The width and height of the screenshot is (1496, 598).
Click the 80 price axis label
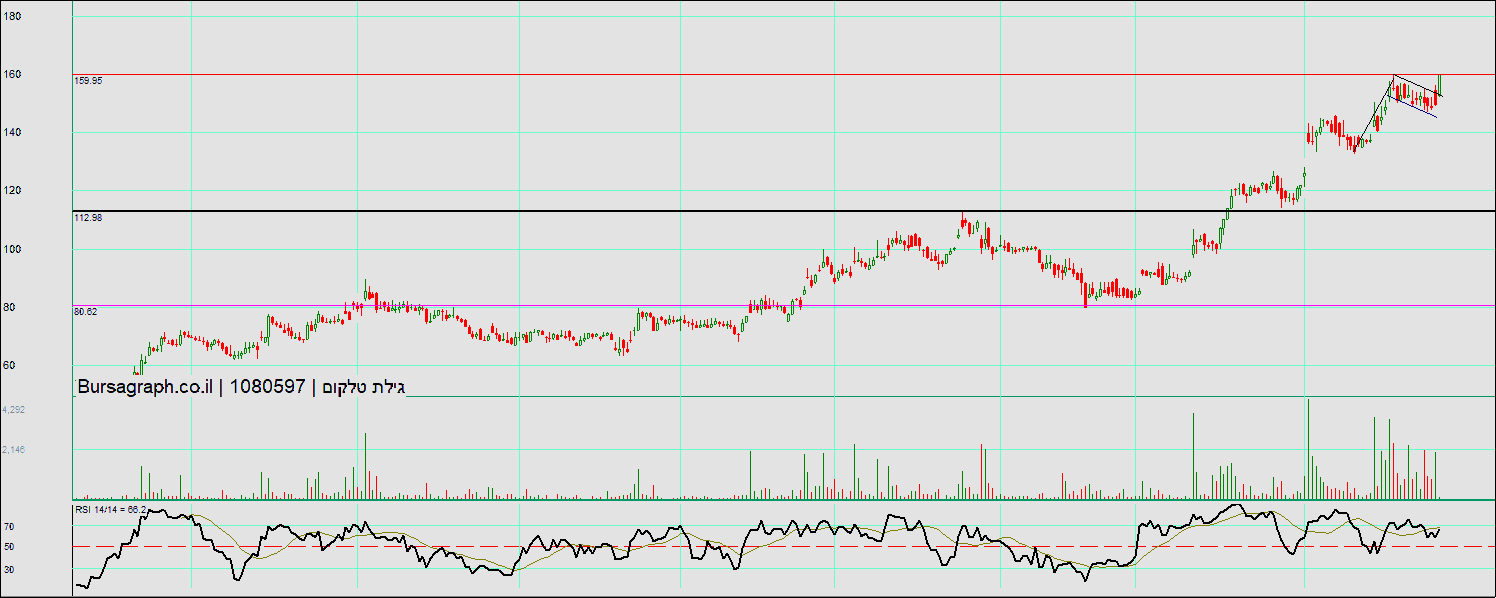click(x=9, y=307)
